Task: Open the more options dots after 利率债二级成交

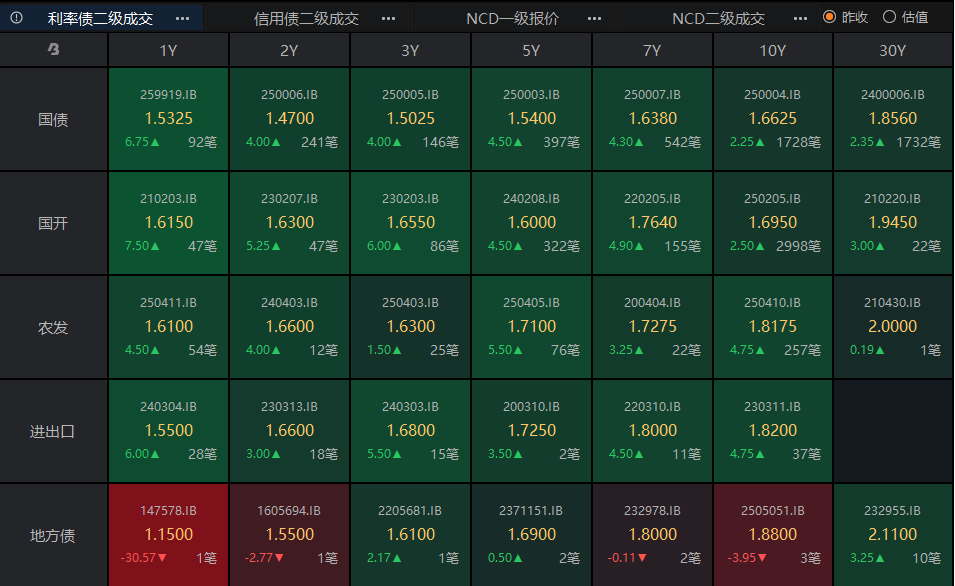Action: 182,18
